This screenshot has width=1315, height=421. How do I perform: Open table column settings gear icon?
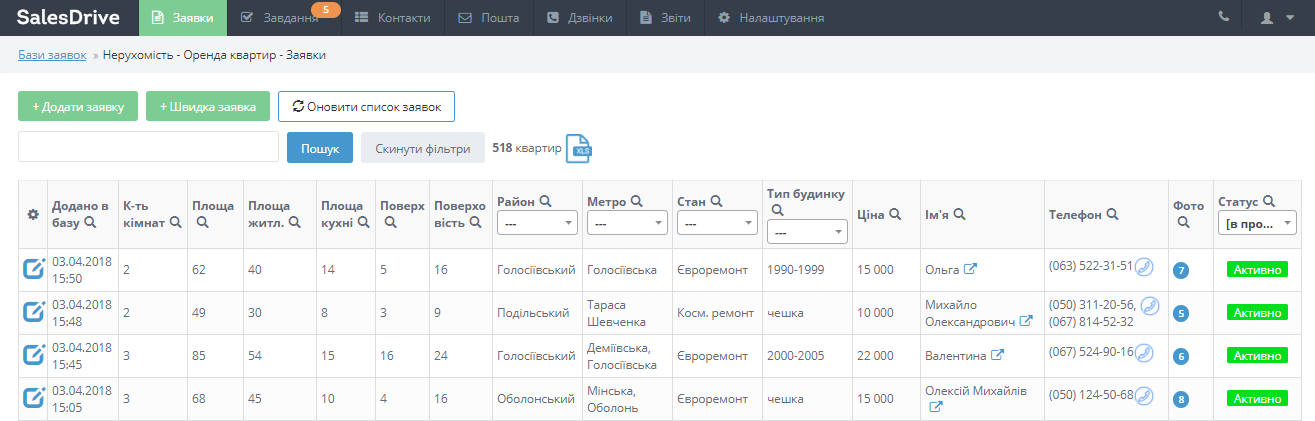(x=32, y=214)
